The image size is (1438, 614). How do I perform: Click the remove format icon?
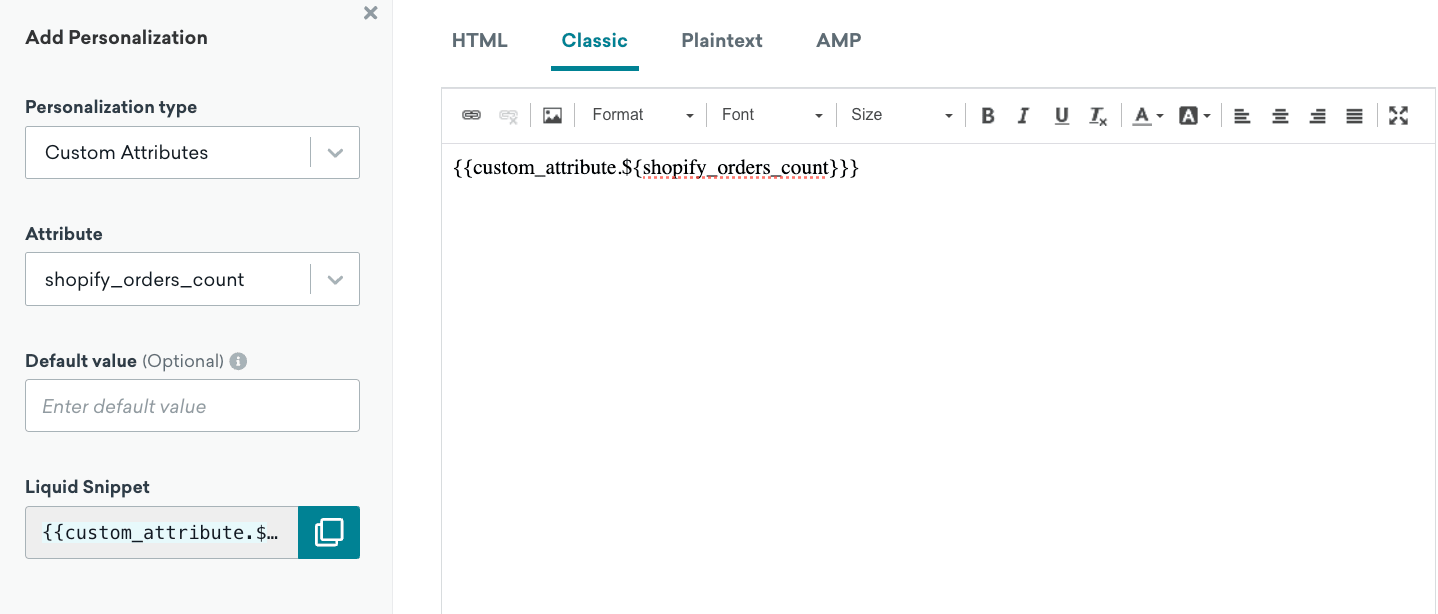[x=1098, y=115]
